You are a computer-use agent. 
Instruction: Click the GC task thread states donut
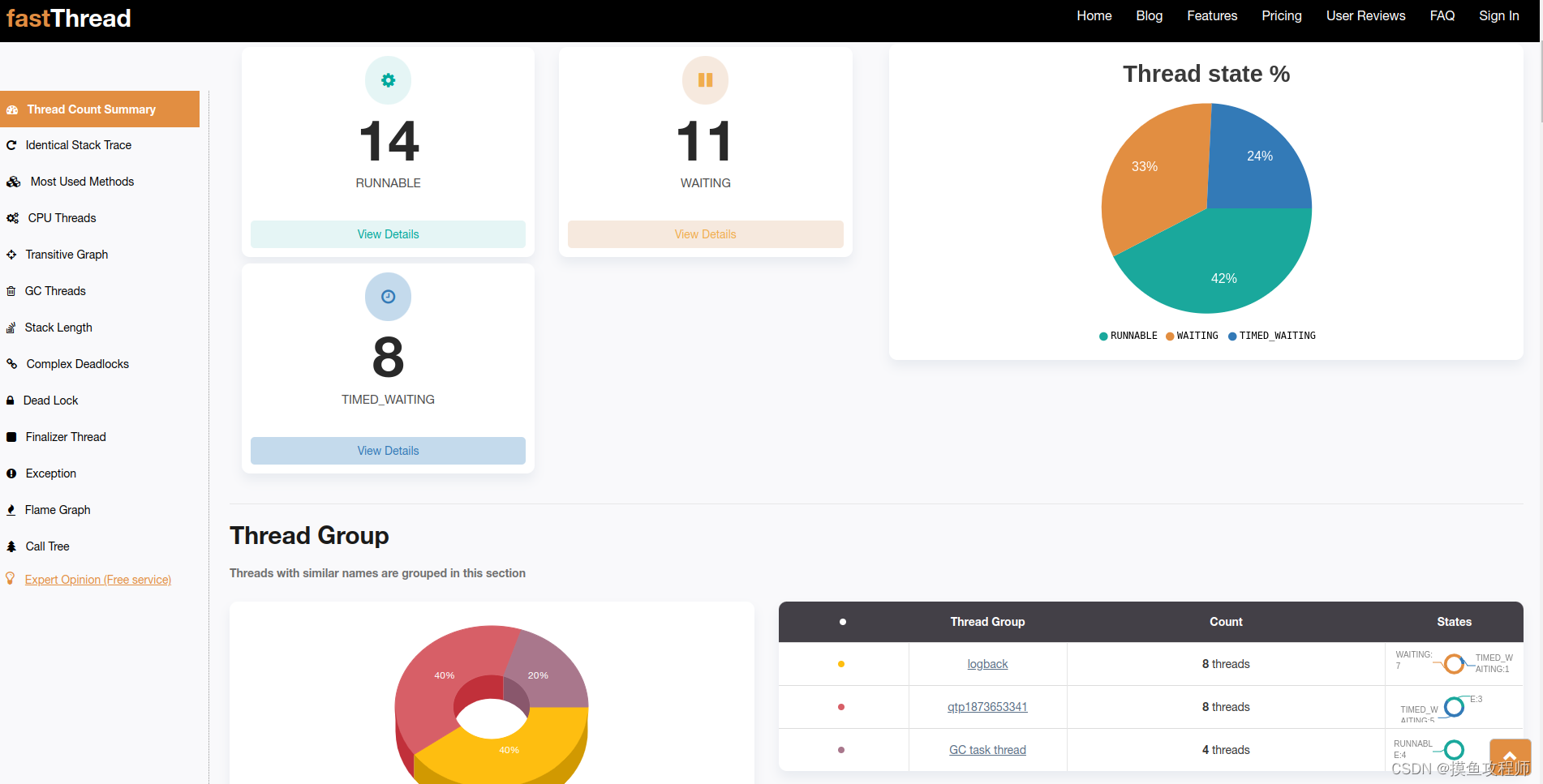(x=1455, y=750)
